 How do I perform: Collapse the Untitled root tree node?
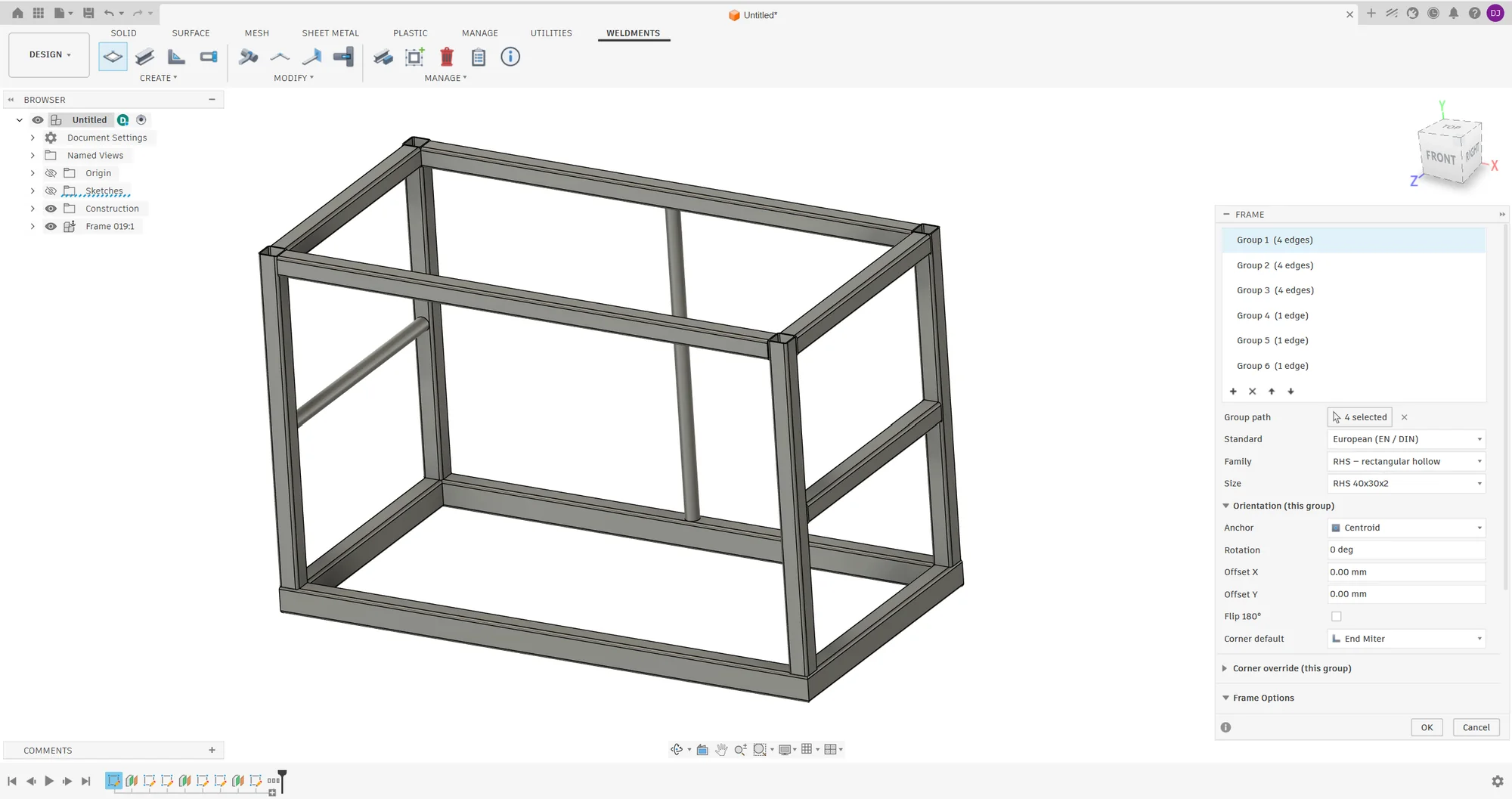(20, 119)
